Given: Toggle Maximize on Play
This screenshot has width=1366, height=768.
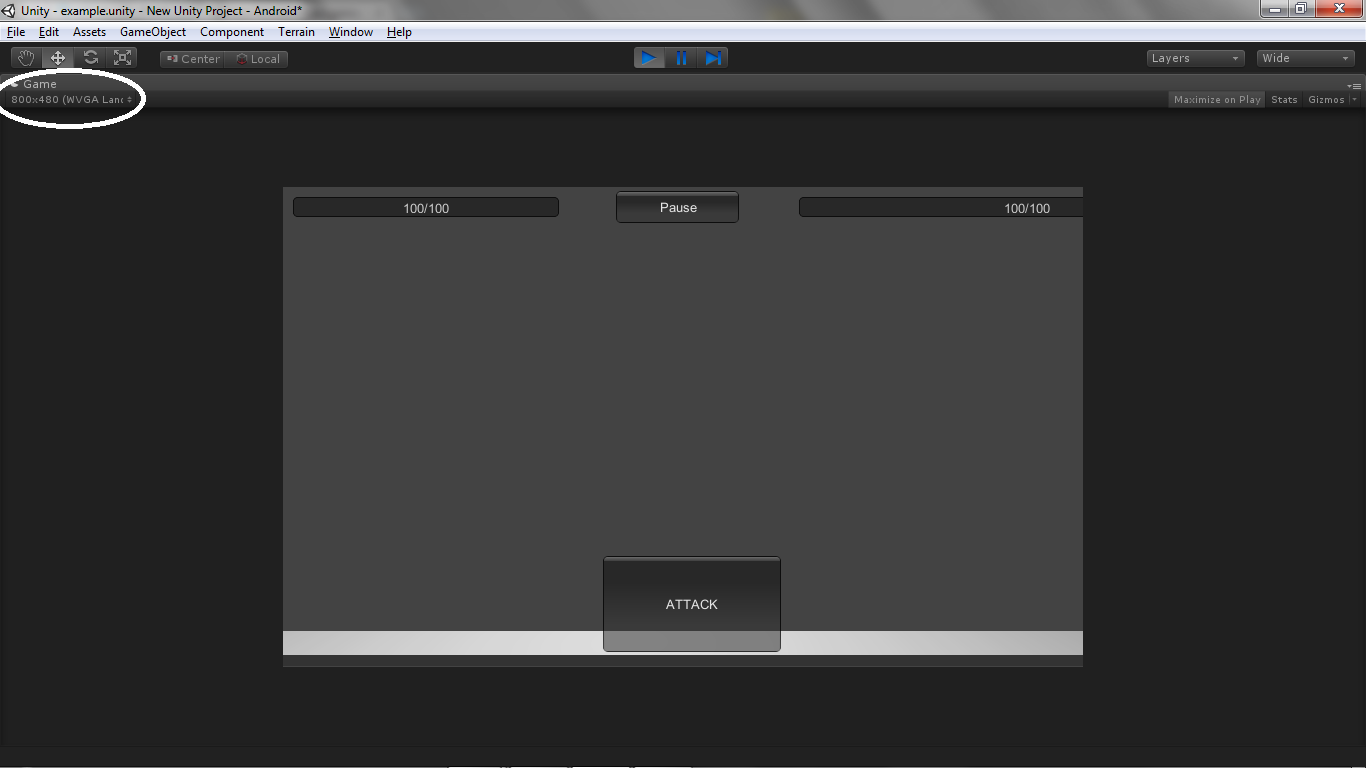Looking at the screenshot, I should 1217,99.
